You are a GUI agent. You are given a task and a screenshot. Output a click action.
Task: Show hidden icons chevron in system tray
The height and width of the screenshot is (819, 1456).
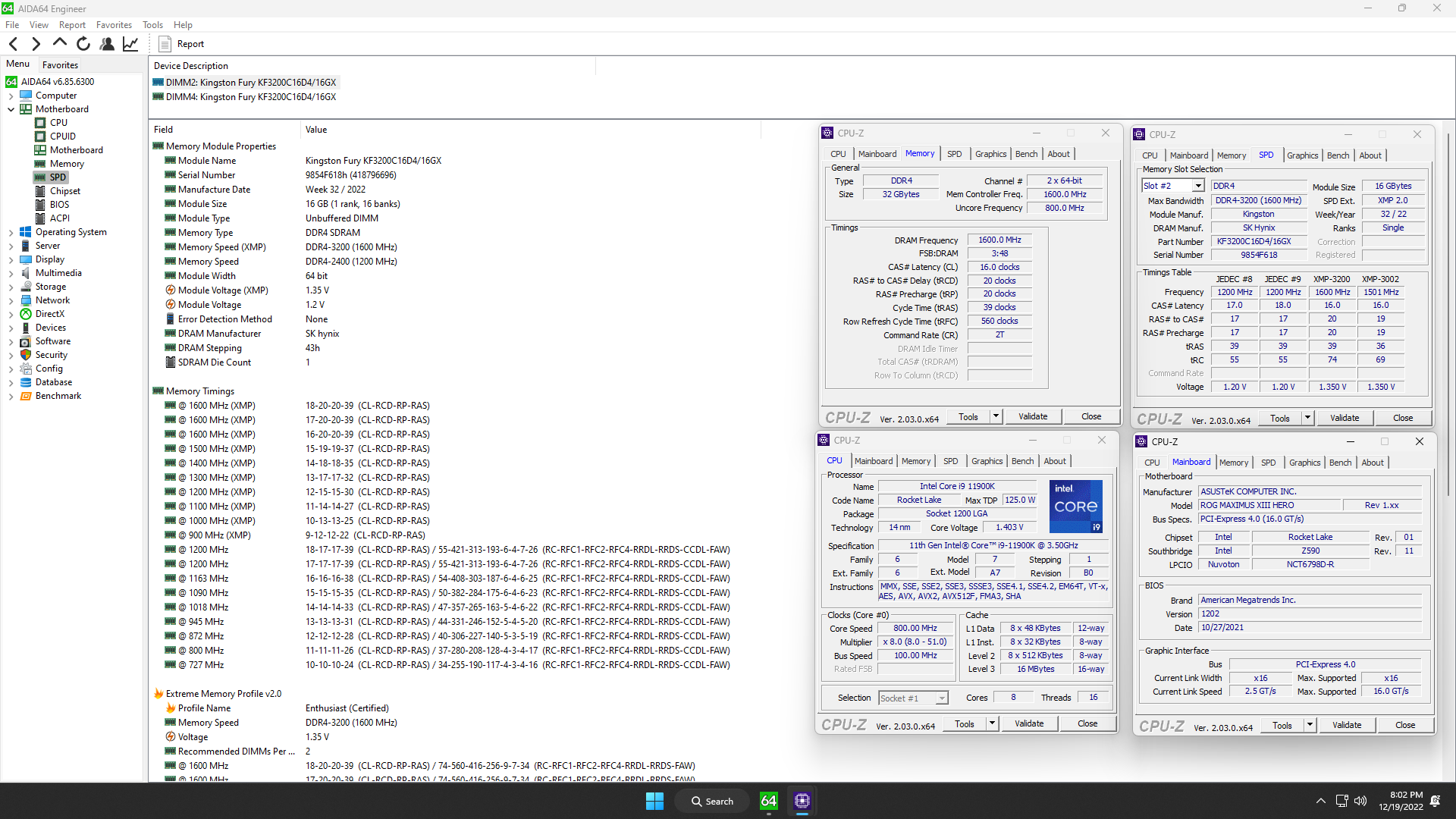coord(1321,801)
